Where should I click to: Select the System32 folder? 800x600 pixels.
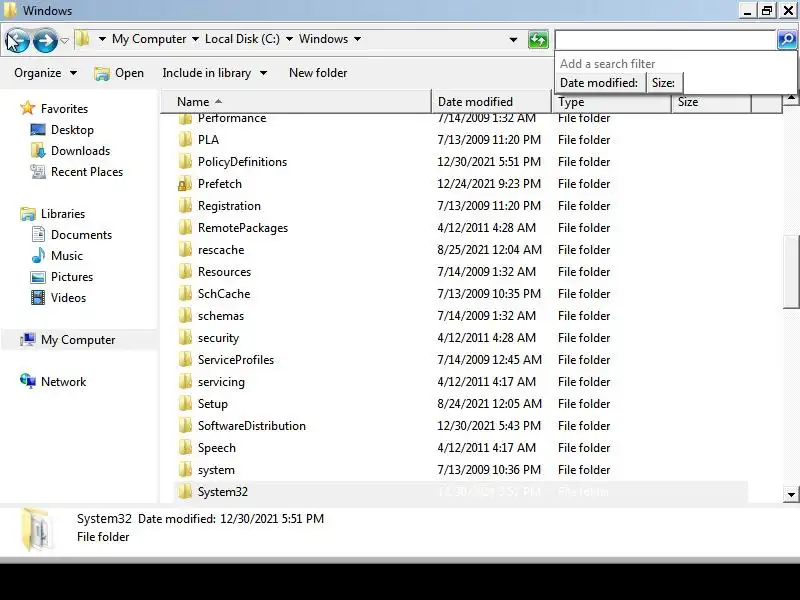coord(461,492)
